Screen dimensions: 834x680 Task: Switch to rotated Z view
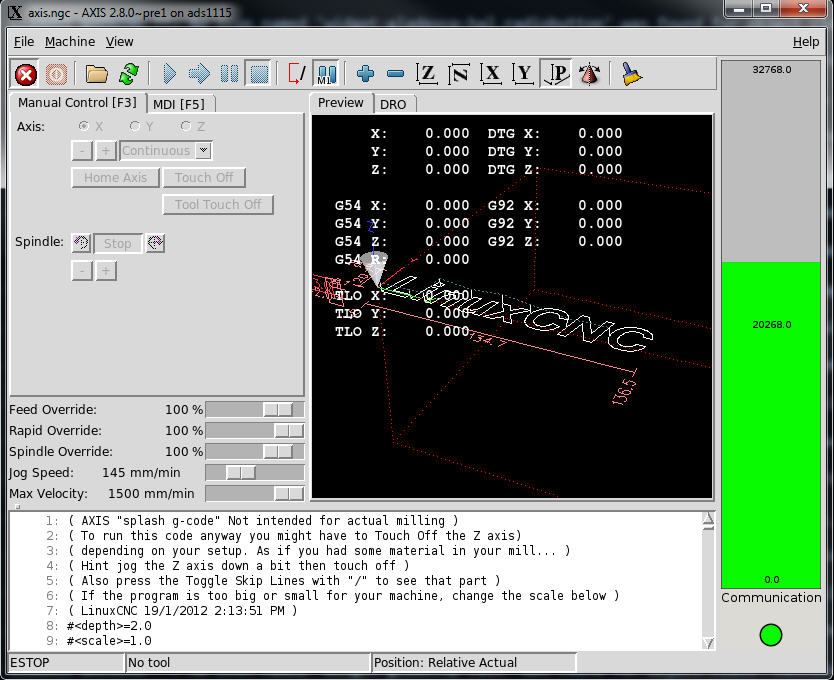[458, 74]
